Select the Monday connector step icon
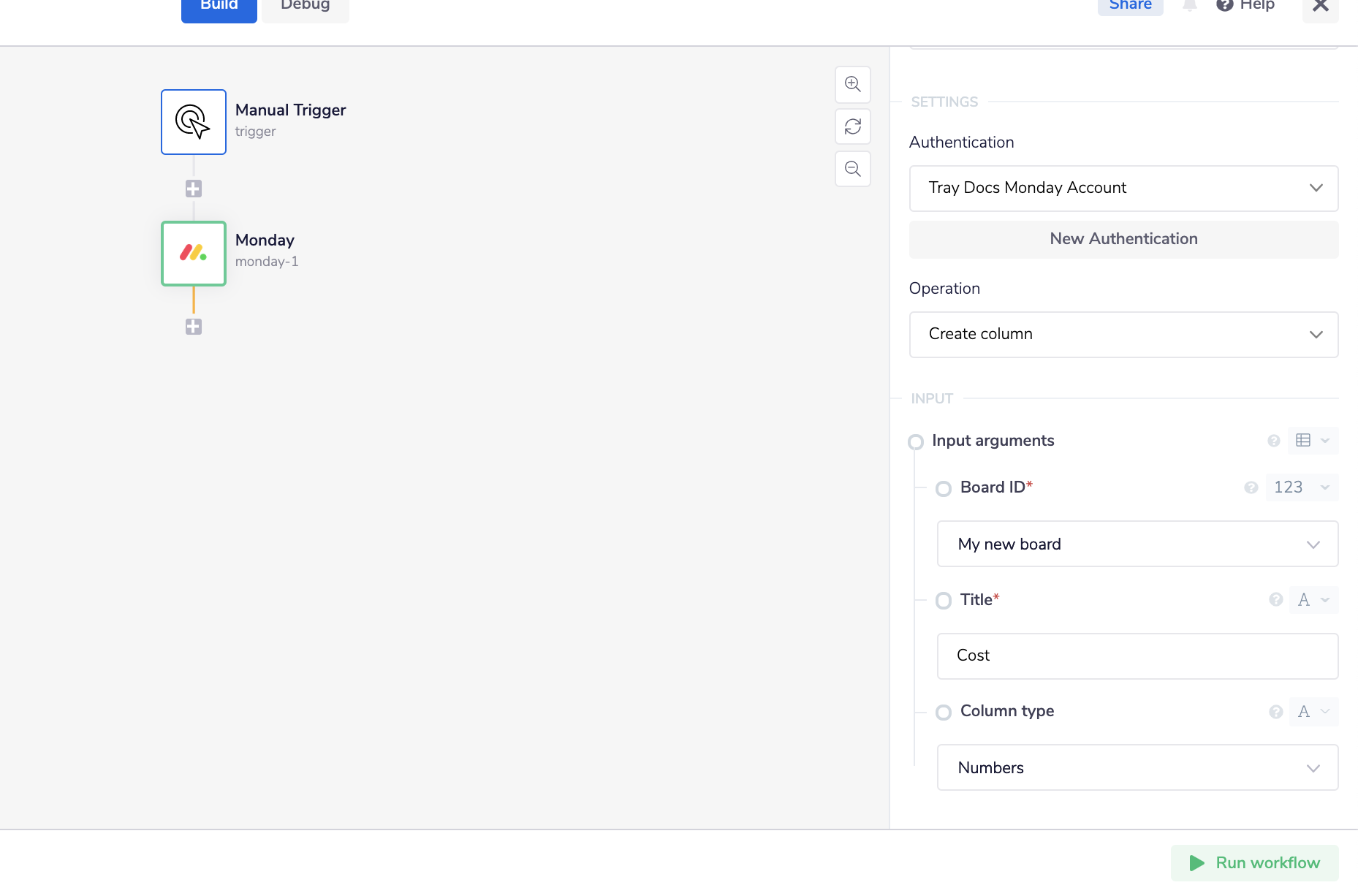Viewport: 1358px width, 896px height. coord(194,254)
